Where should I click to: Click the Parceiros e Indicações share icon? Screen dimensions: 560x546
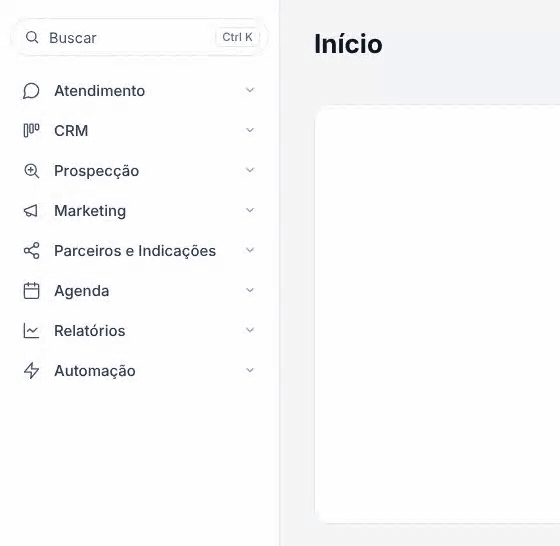tap(31, 251)
